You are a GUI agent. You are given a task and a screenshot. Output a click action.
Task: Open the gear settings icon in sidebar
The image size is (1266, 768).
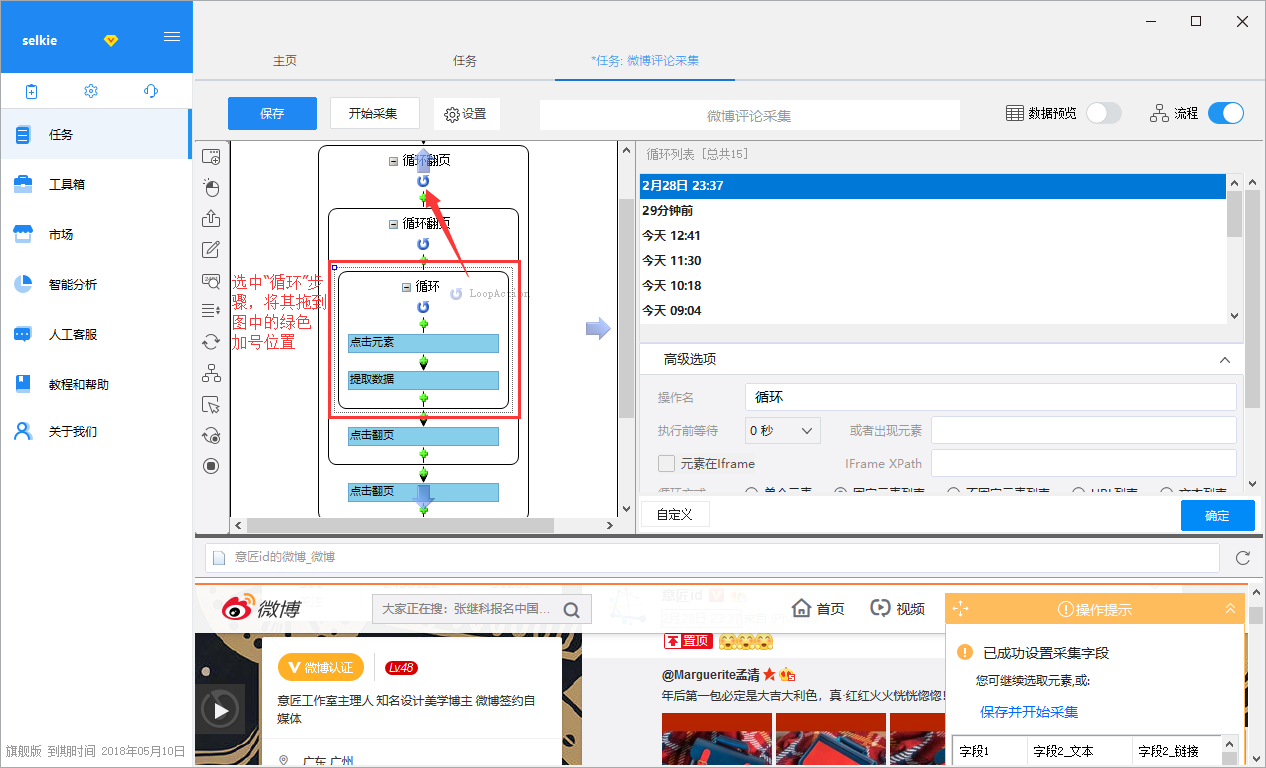[x=91, y=91]
